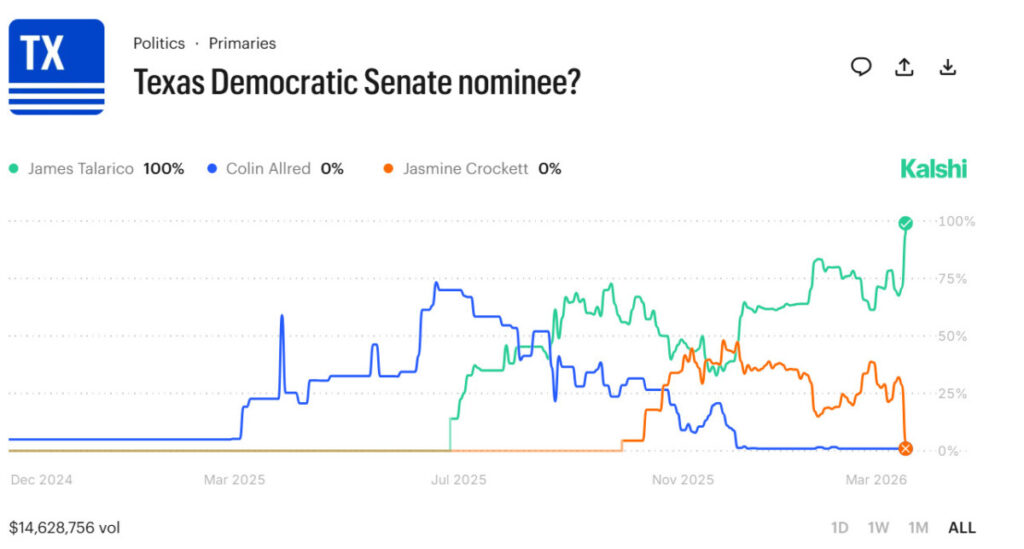The width and height of the screenshot is (1024, 549).
Task: Select the 1W time range
Action: click(879, 527)
